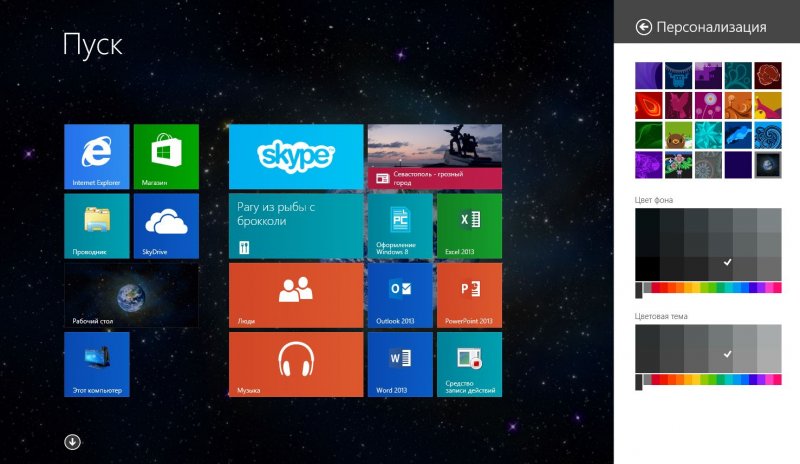Viewport: 800px width, 464px height.
Task: Pick the dark green wave background pattern
Action: [x=648, y=135]
